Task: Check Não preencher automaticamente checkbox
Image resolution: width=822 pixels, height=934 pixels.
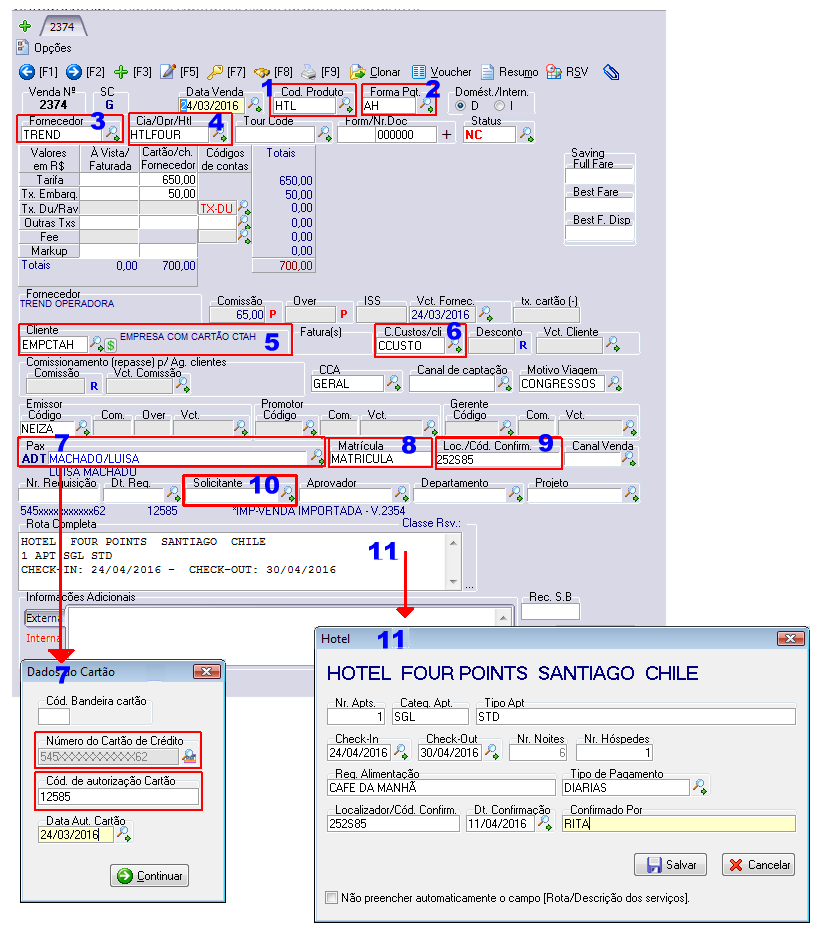Action: (332, 897)
